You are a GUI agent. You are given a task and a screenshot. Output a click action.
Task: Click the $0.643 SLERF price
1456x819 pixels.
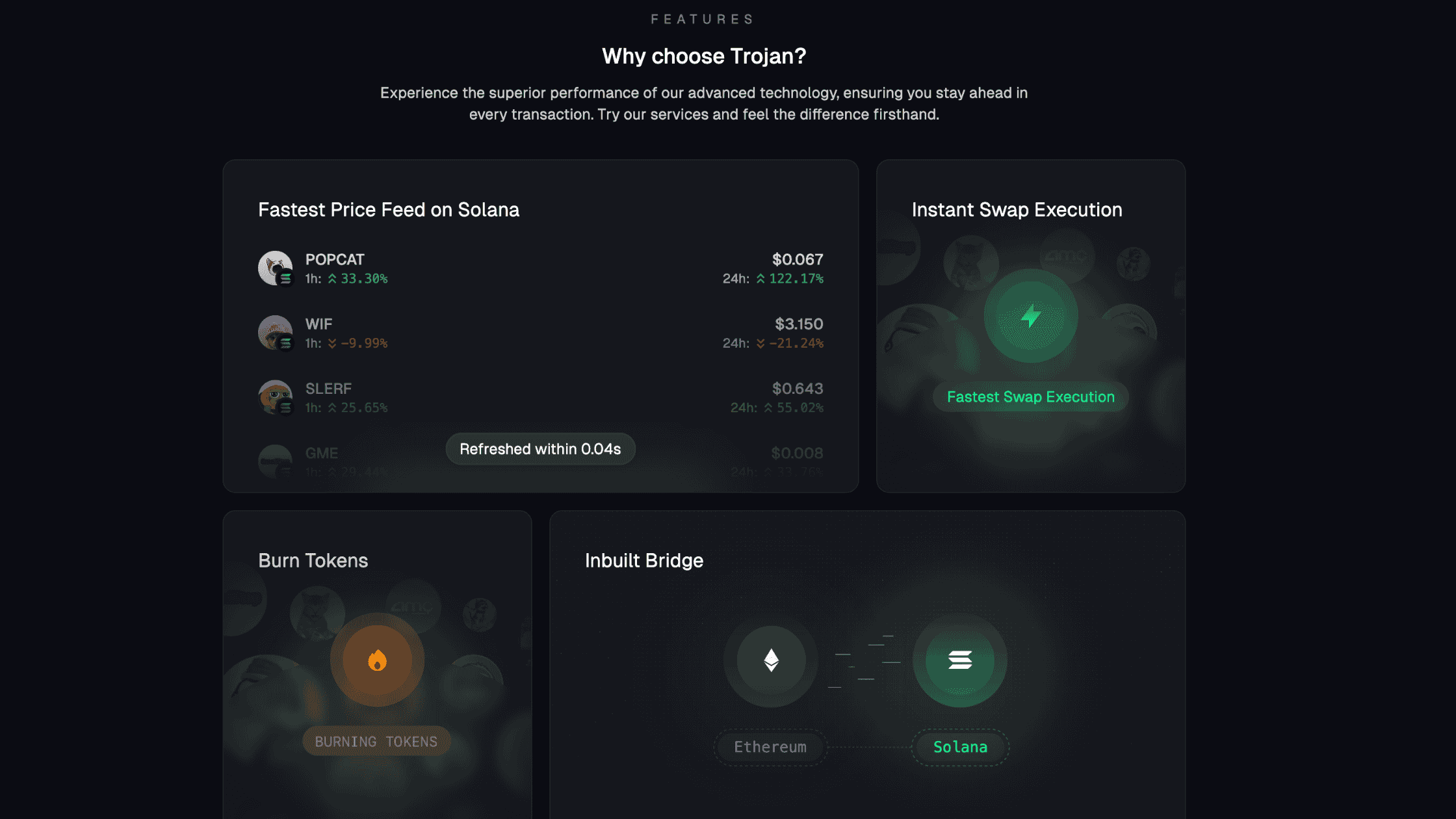point(798,389)
